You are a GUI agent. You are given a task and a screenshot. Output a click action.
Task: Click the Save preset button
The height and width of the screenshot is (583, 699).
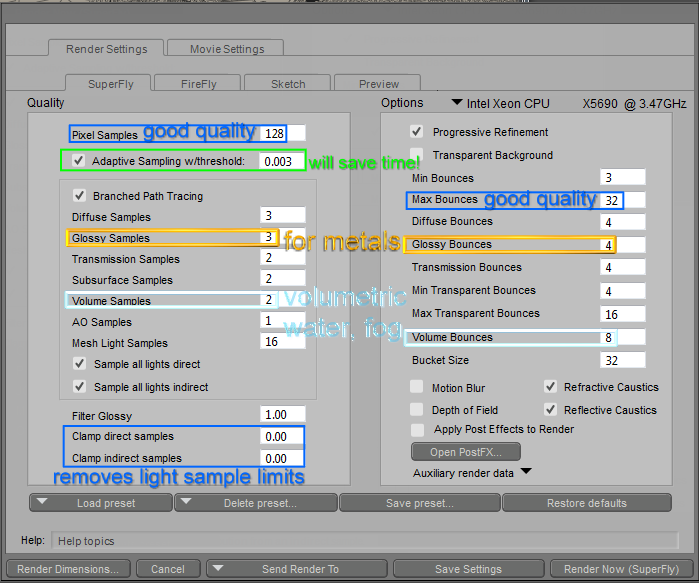point(419,503)
